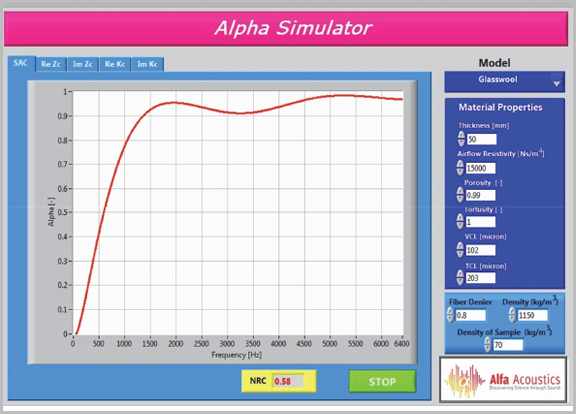Click the Density of Sample stepper arrows
The width and height of the screenshot is (576, 414).
click(487, 345)
